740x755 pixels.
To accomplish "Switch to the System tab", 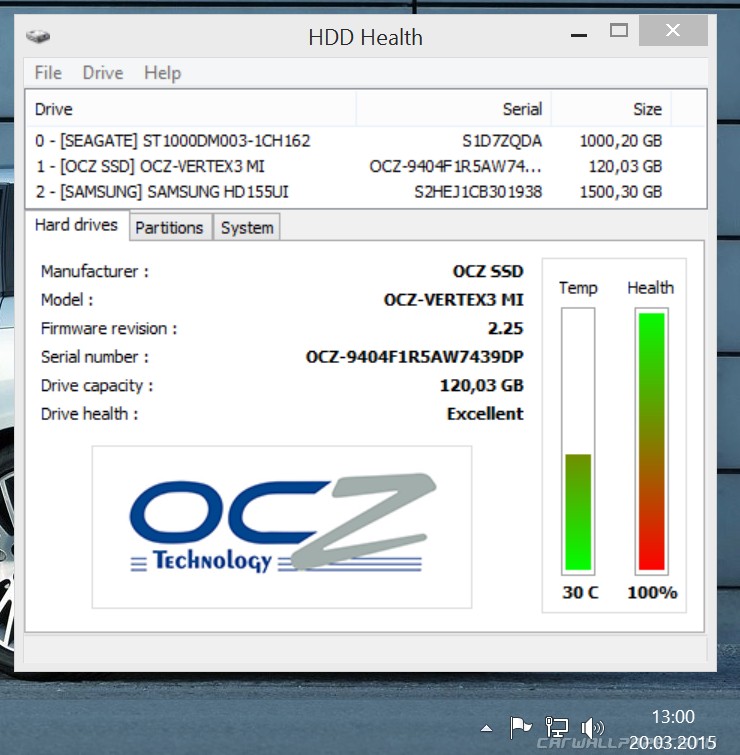I will (x=247, y=227).
